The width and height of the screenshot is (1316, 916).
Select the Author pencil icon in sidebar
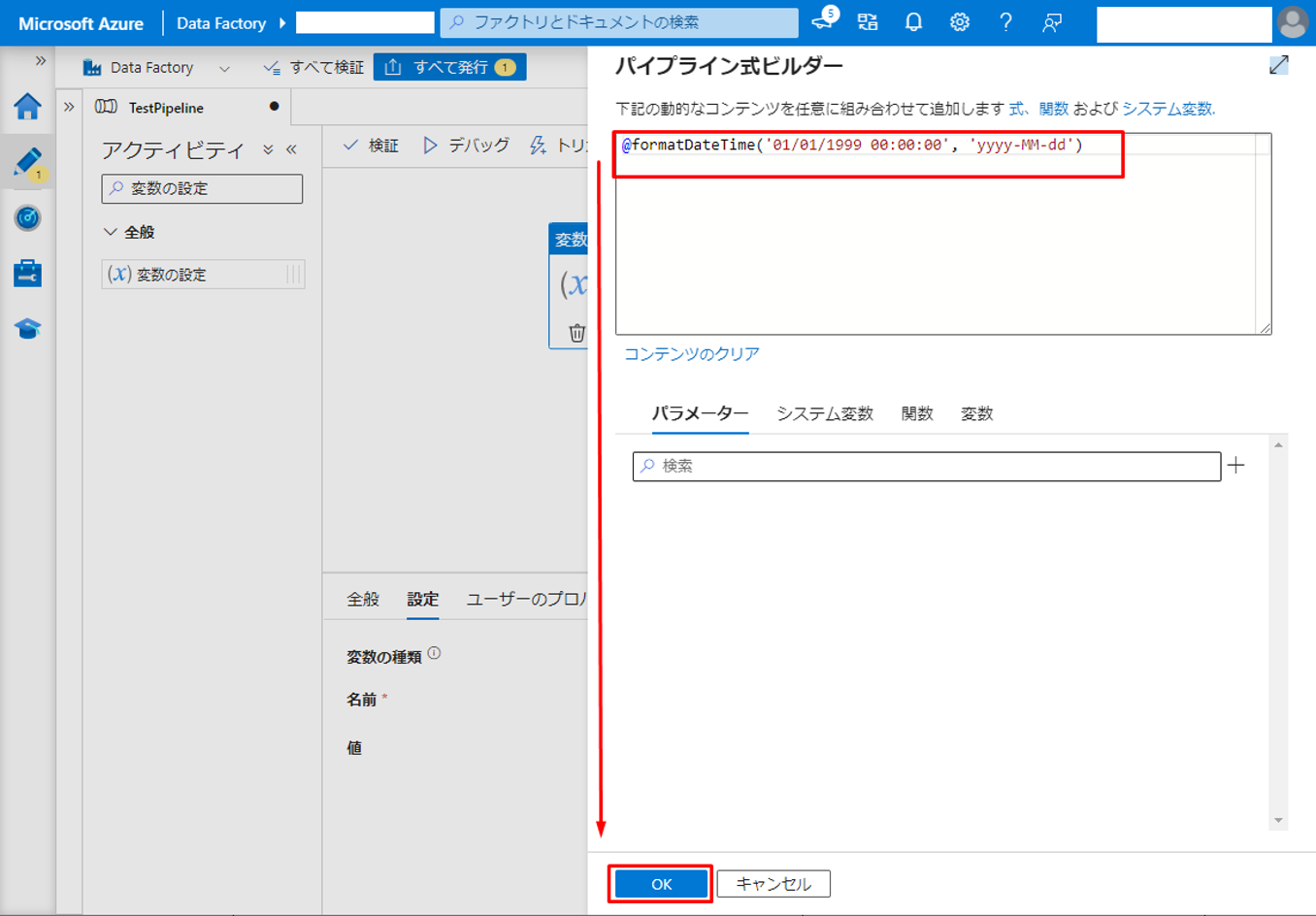coord(27,162)
